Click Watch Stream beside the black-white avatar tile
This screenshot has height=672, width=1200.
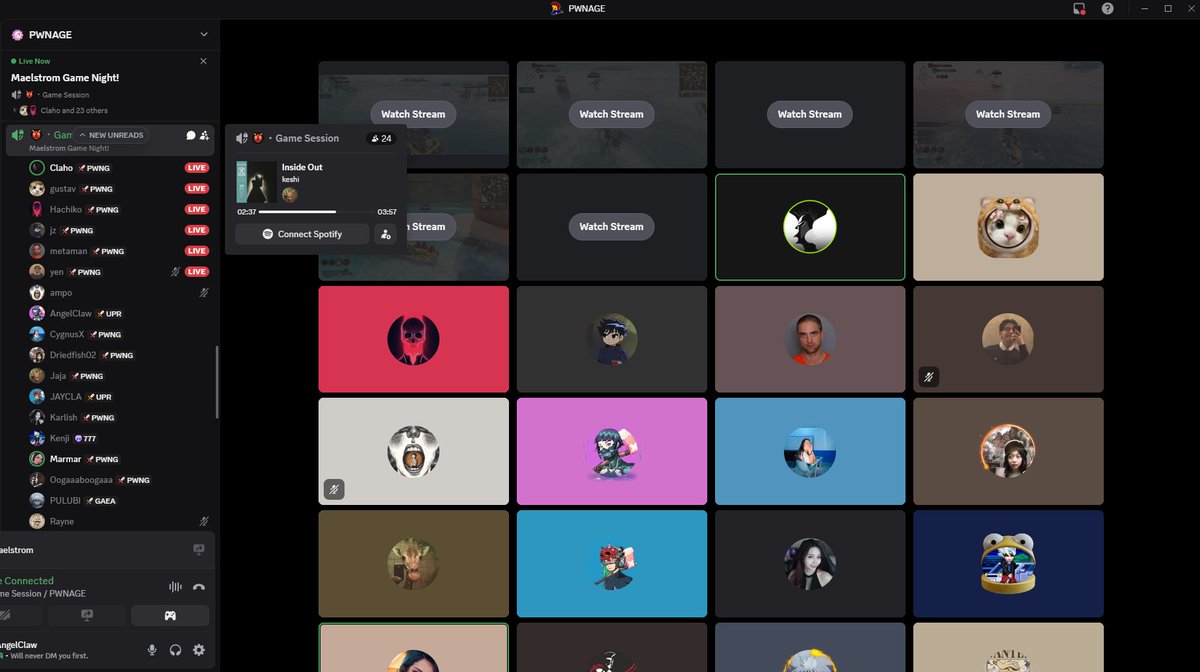[612, 227]
